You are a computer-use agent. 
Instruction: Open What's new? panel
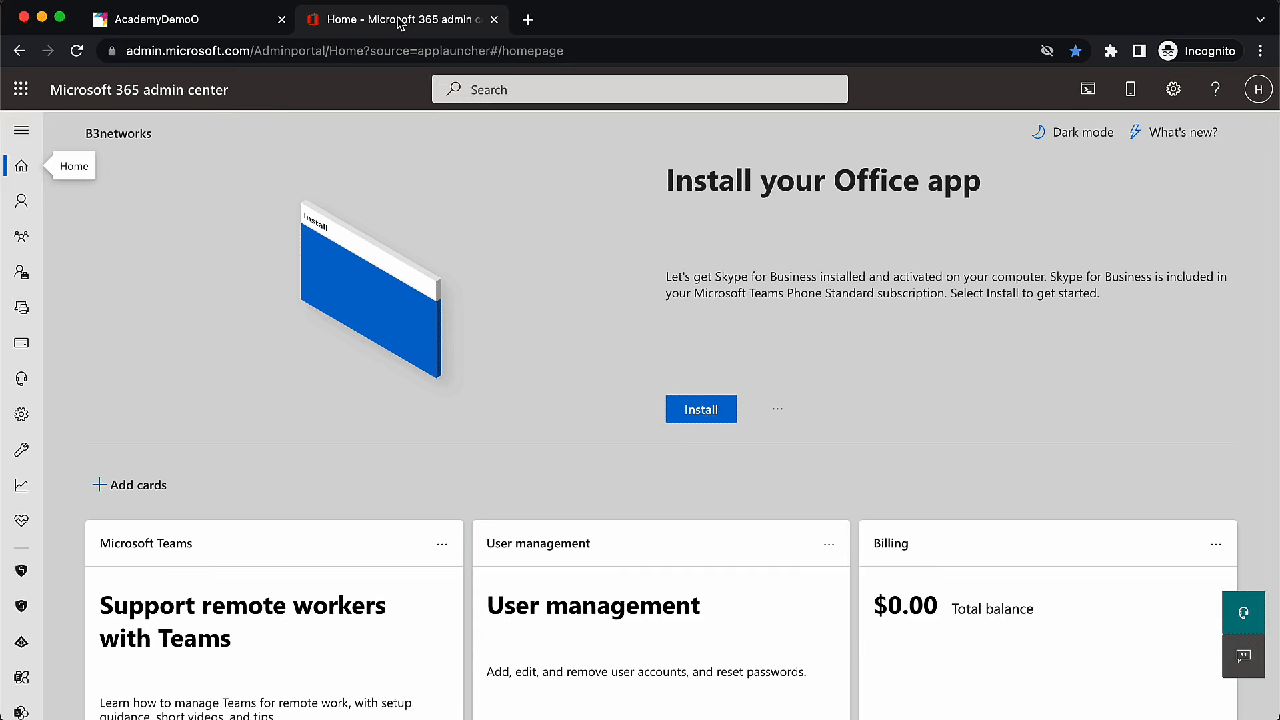click(x=1173, y=132)
